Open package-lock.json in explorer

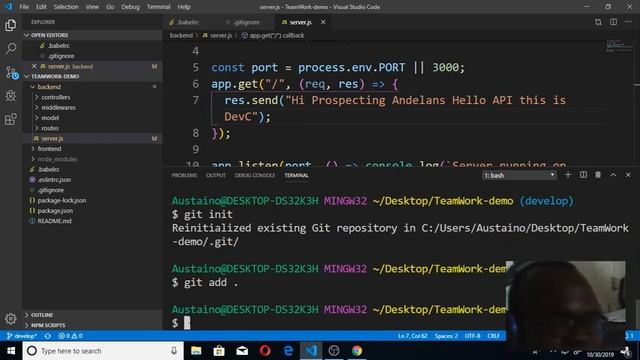tap(93, 200)
